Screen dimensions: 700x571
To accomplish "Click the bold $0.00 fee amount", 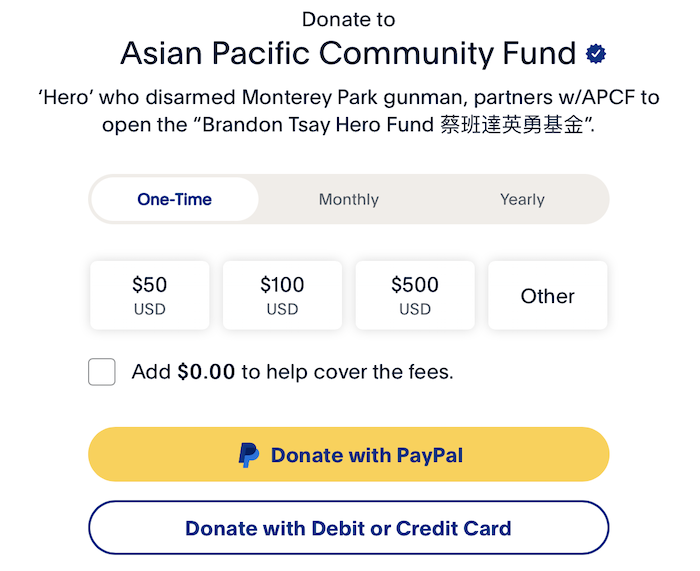I will (x=206, y=372).
